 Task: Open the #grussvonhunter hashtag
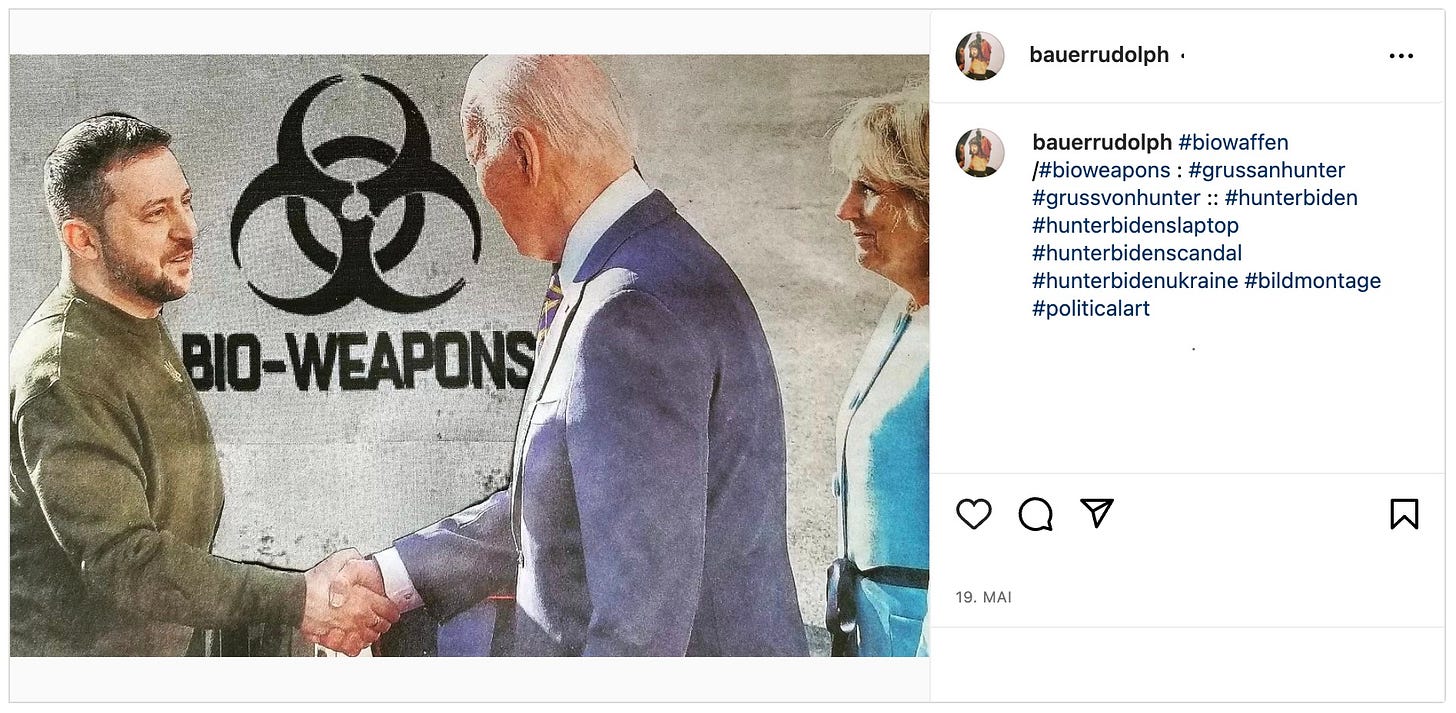pos(1116,198)
